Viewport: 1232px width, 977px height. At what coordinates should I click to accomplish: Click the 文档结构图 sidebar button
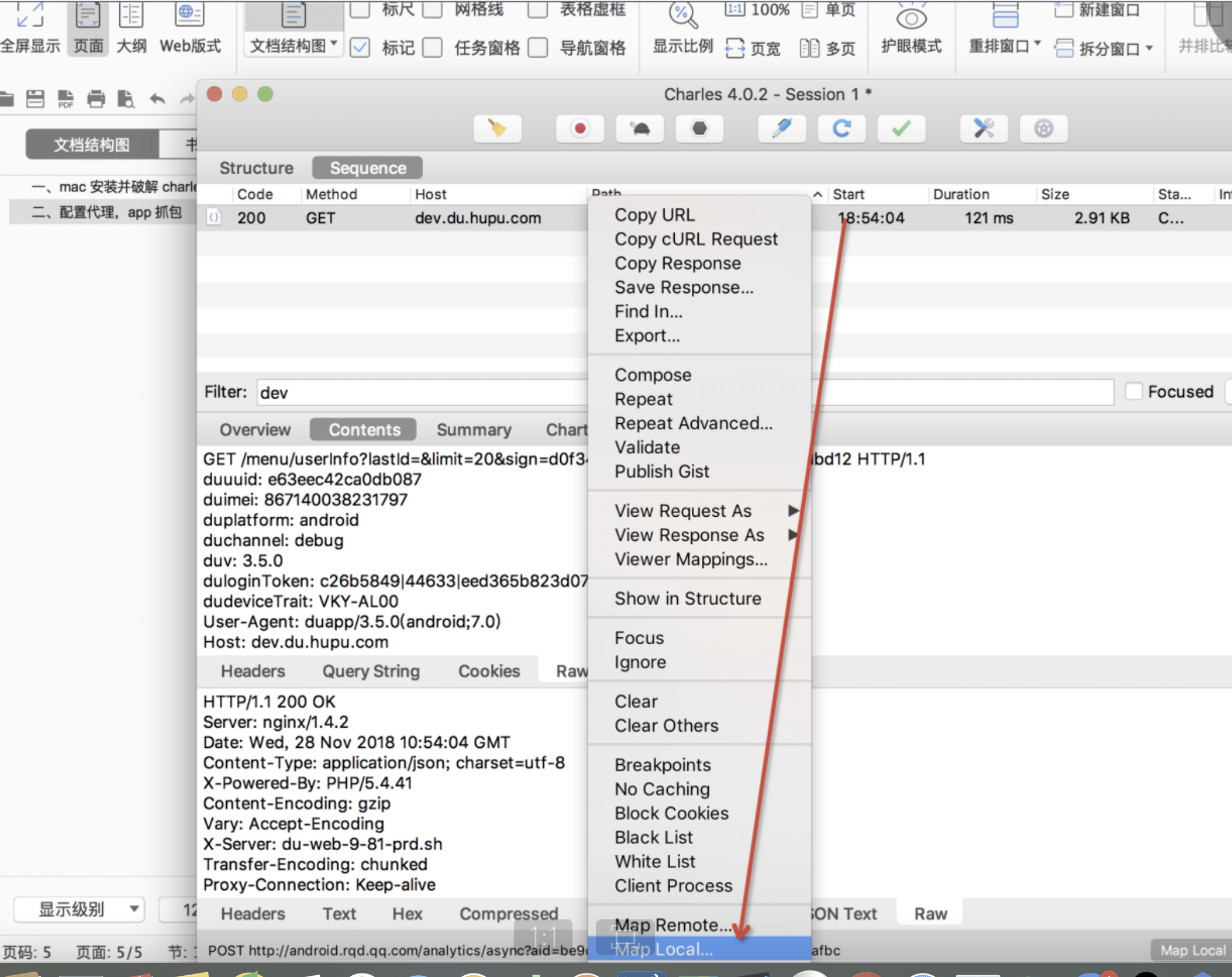[x=92, y=145]
